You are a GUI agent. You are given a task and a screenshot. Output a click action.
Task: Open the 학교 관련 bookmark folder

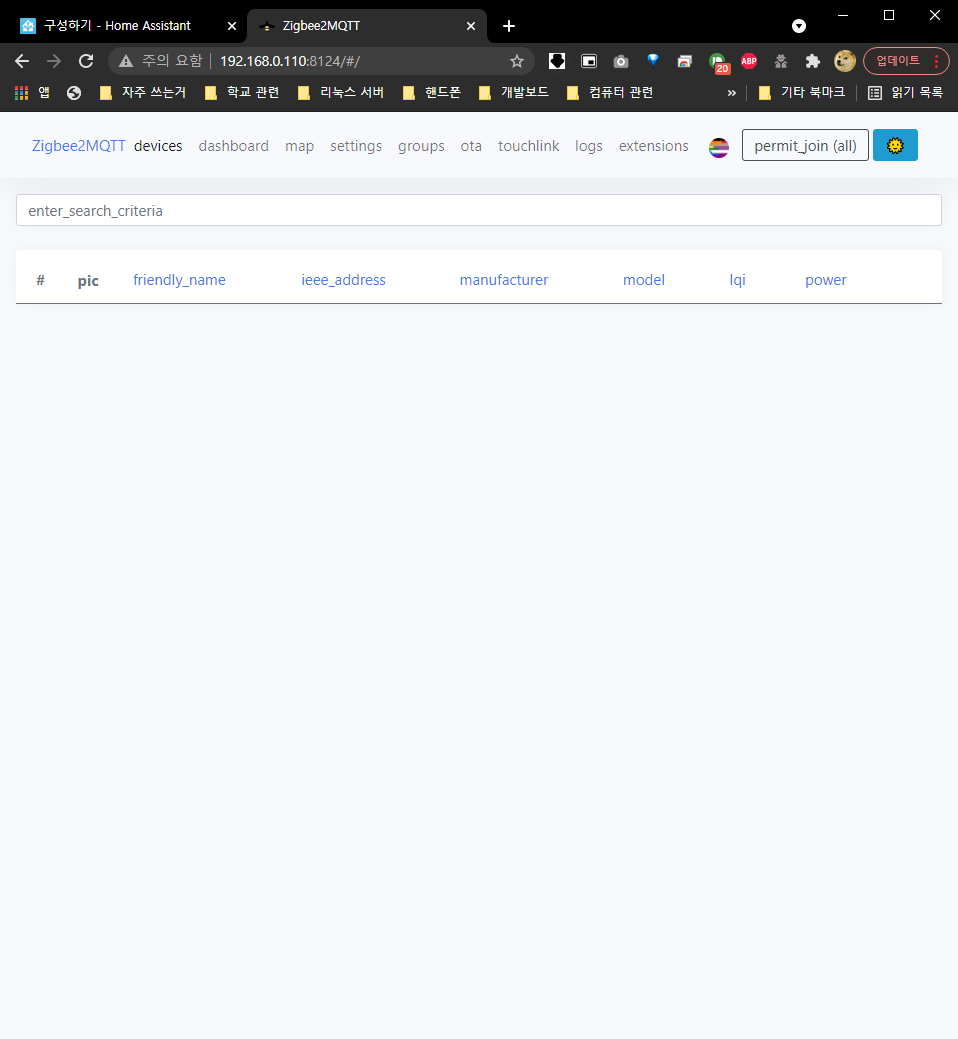(242, 93)
